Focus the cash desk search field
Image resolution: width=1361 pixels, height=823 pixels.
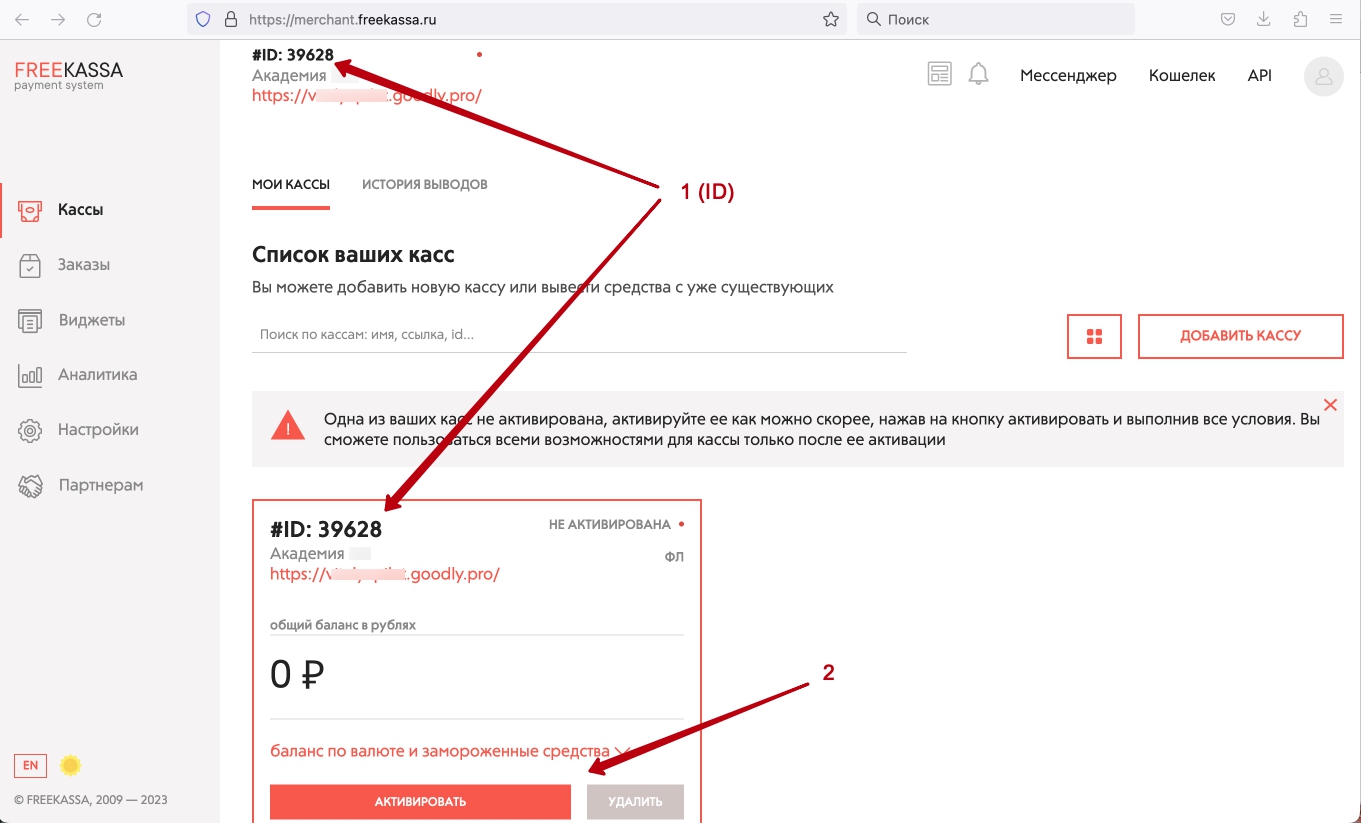(579, 335)
